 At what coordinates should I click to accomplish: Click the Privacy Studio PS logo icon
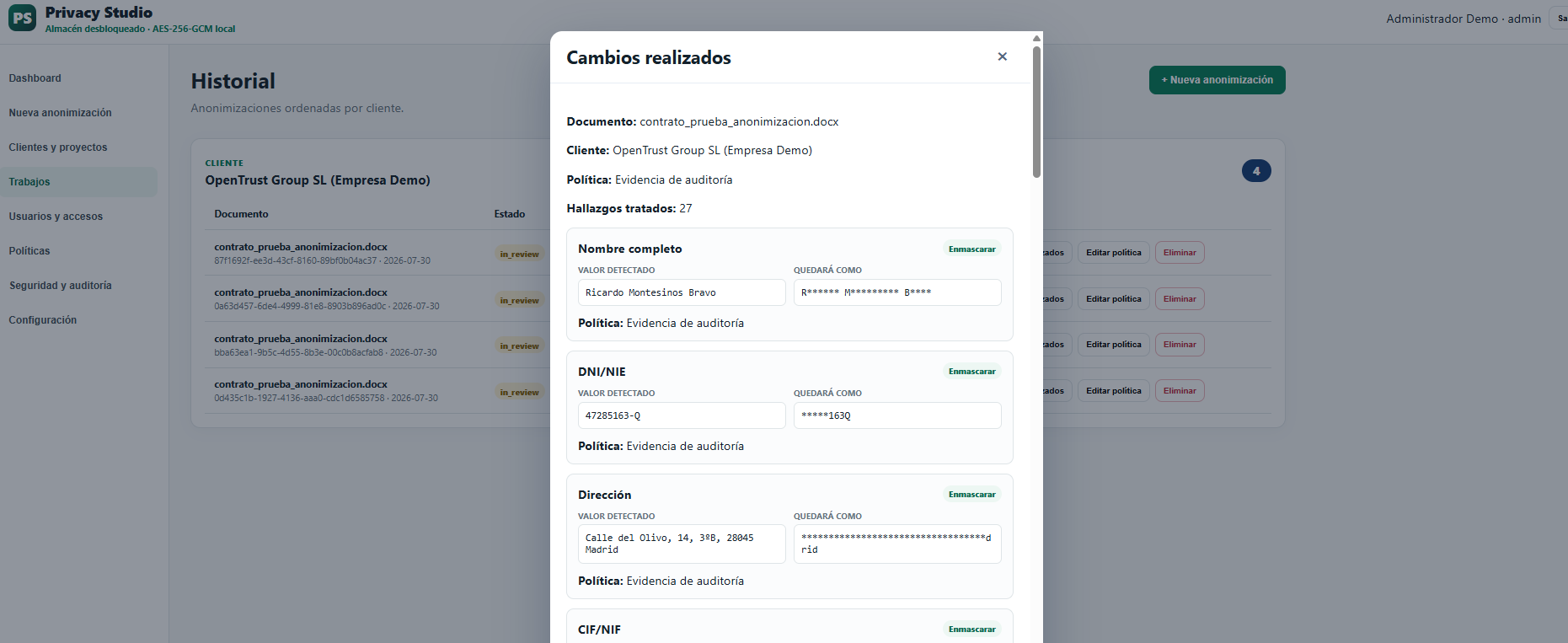22,18
